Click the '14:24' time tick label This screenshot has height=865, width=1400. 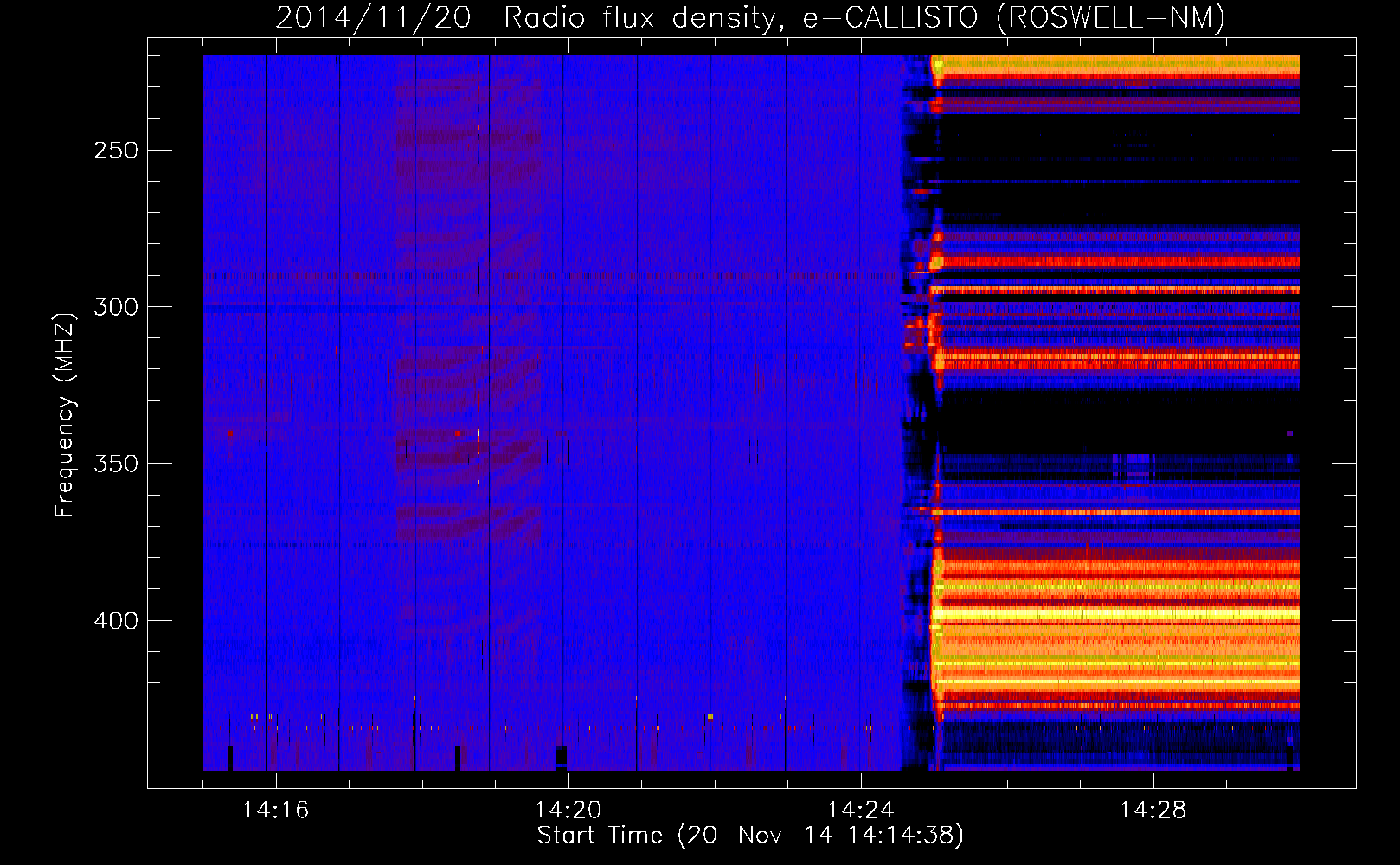point(861,810)
